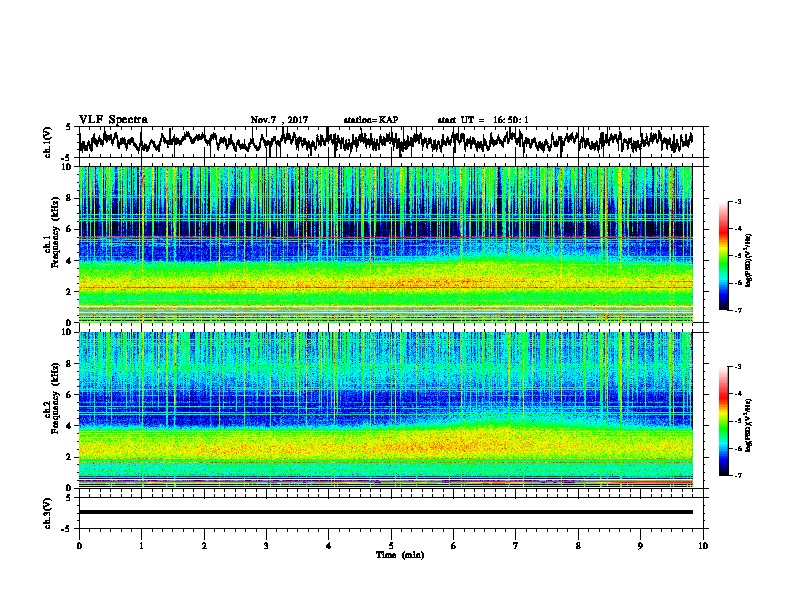Click the '5' tick on Time axis
Viewport: 792px width, 612px height.
(391, 546)
